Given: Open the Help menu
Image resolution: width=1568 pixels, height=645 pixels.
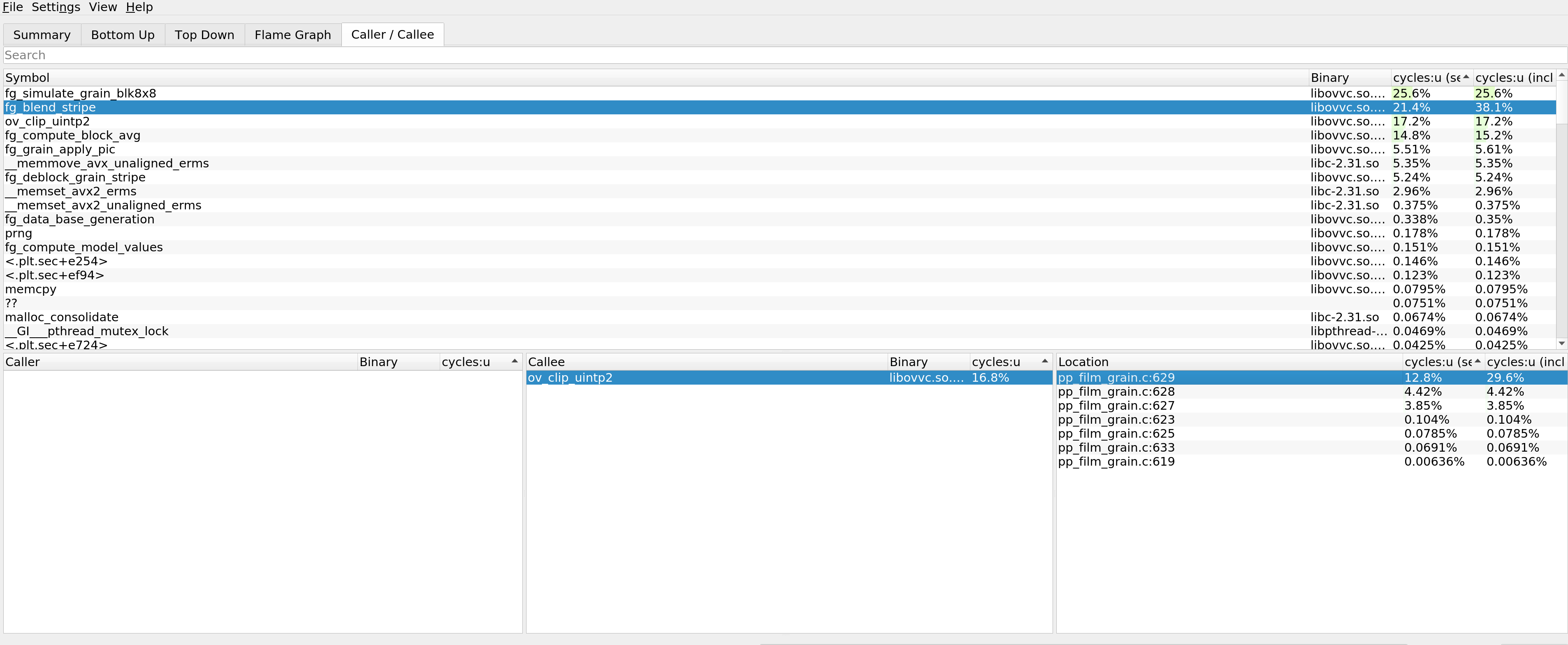Looking at the screenshot, I should tap(139, 7).
